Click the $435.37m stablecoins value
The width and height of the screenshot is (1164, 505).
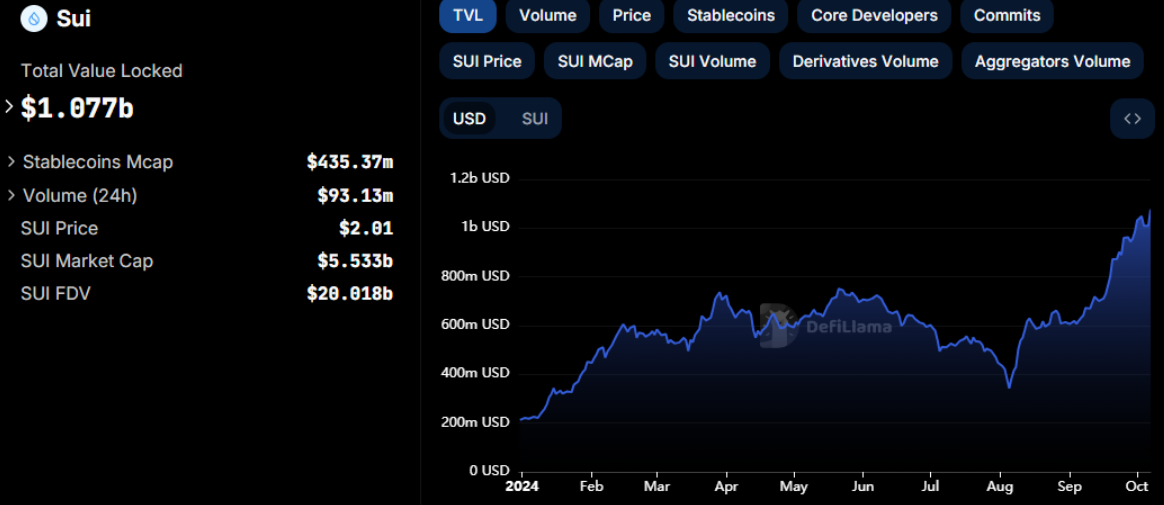[x=350, y=161]
